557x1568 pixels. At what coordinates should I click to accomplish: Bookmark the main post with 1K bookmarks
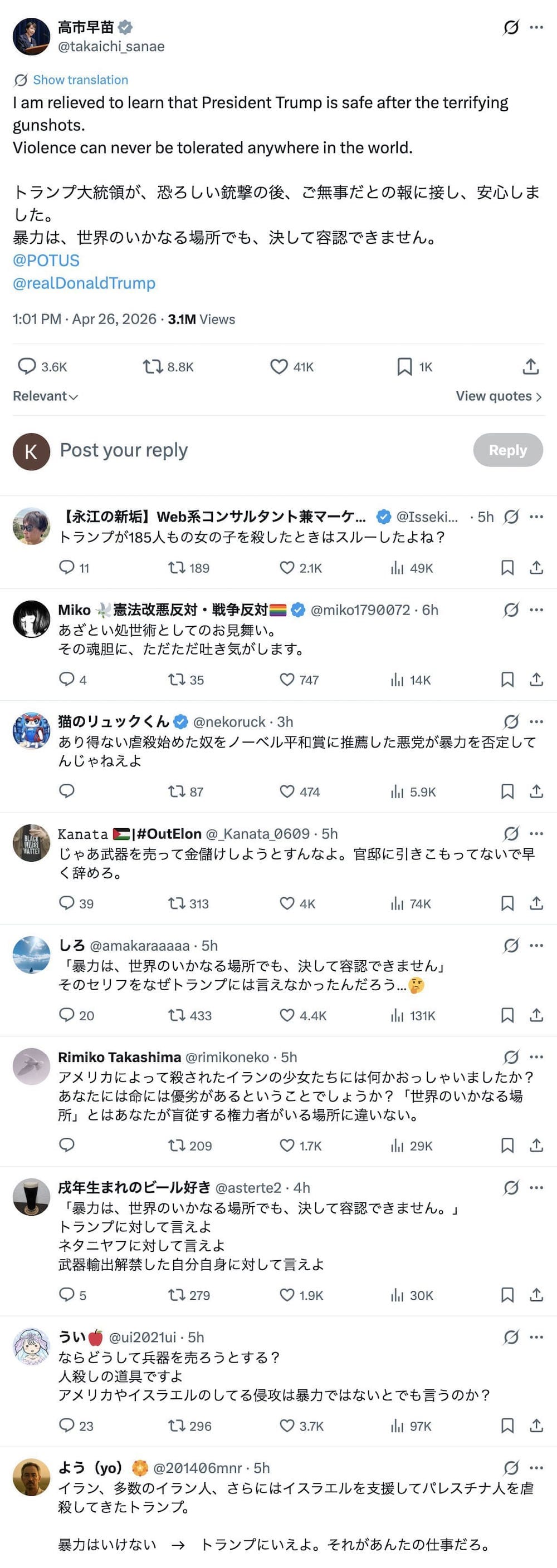tap(404, 366)
